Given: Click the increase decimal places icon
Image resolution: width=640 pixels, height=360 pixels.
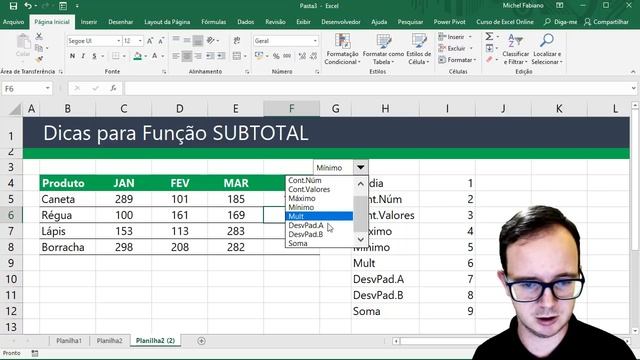Looking at the screenshot, I should click(302, 56).
